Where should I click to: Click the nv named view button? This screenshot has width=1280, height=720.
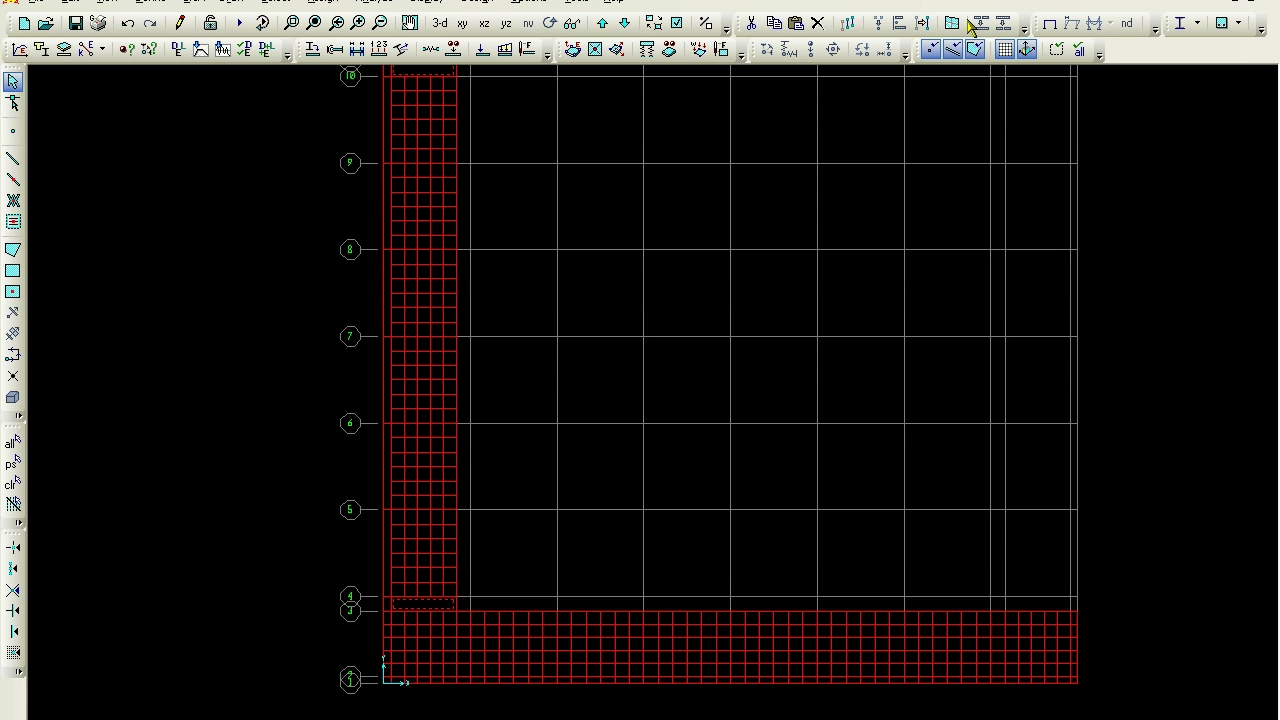click(x=528, y=23)
